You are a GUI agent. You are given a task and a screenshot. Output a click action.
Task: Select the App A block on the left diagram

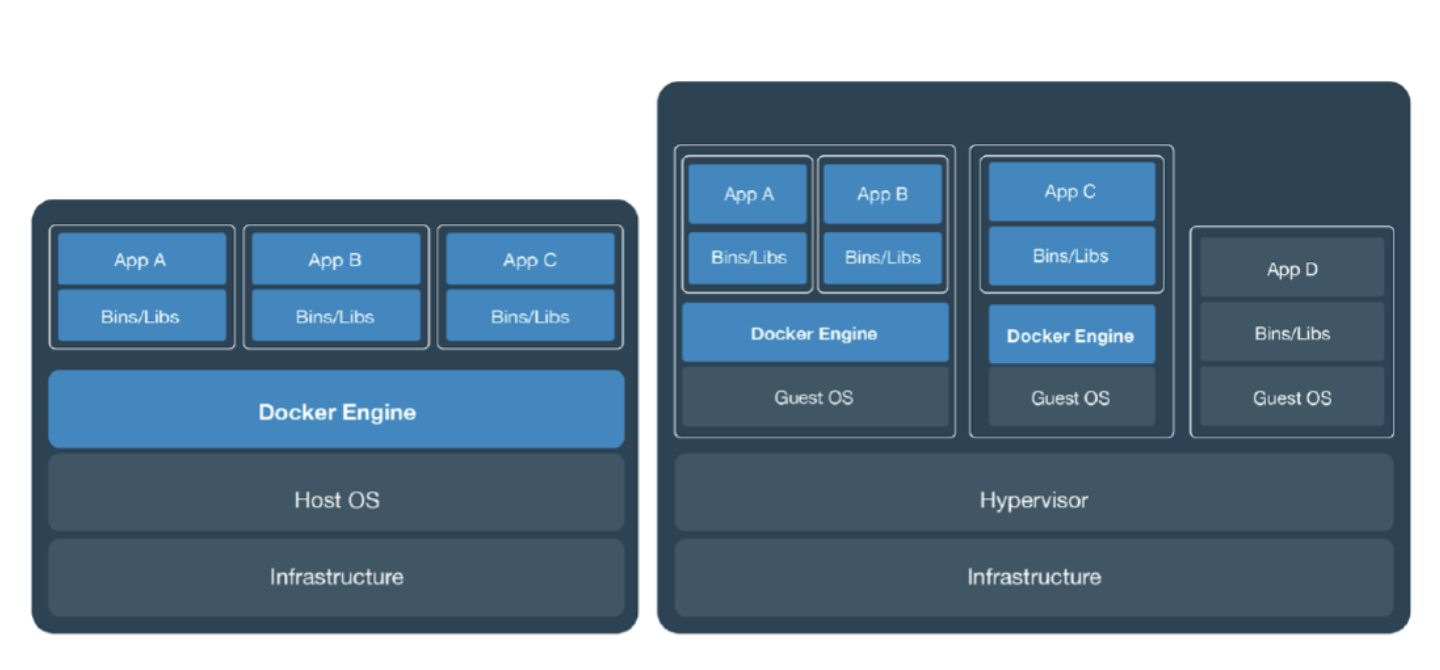[141, 259]
